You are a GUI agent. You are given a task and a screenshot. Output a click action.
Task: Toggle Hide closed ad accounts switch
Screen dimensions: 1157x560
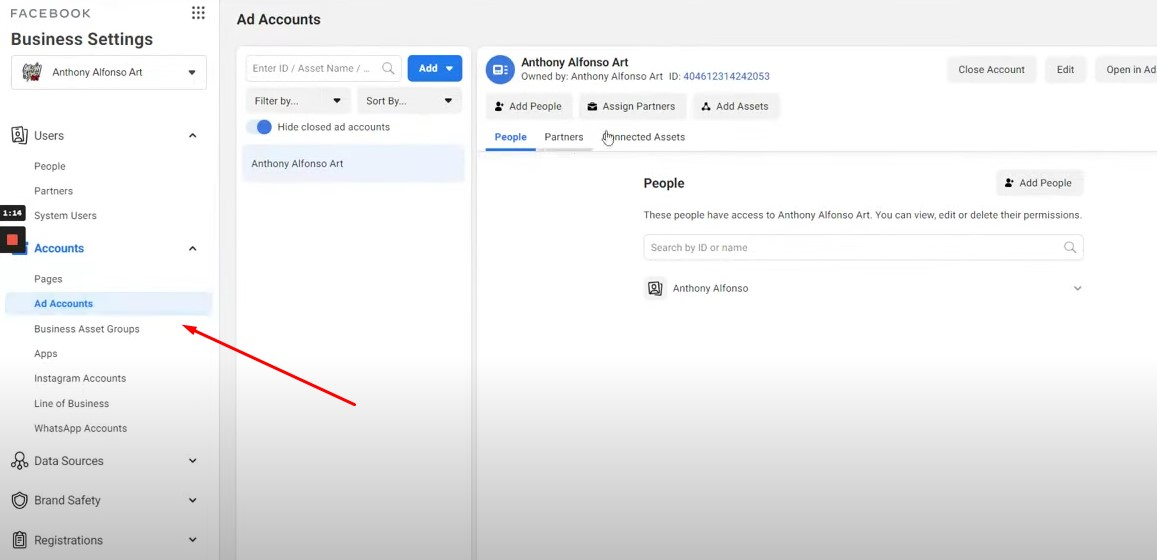tap(259, 127)
